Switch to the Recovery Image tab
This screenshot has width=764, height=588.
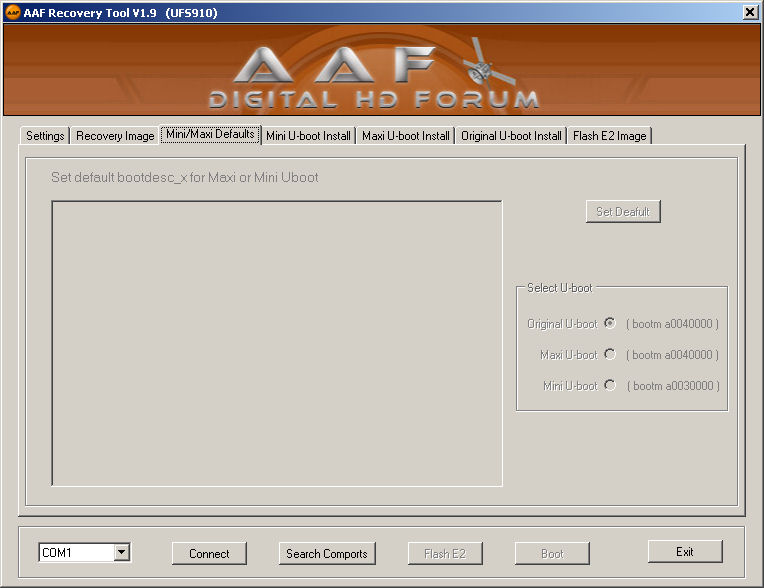(115, 136)
